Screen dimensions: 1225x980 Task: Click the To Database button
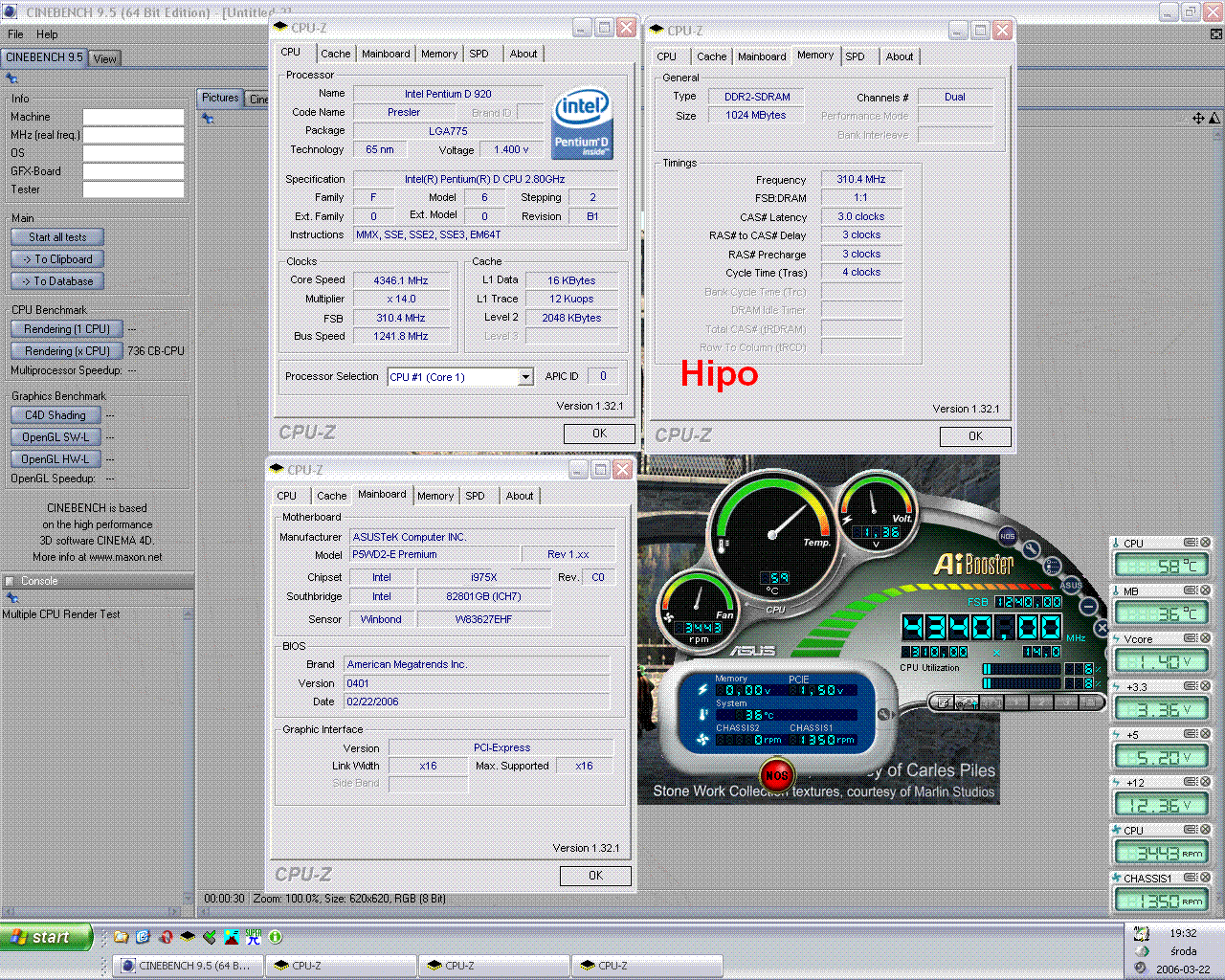[57, 281]
